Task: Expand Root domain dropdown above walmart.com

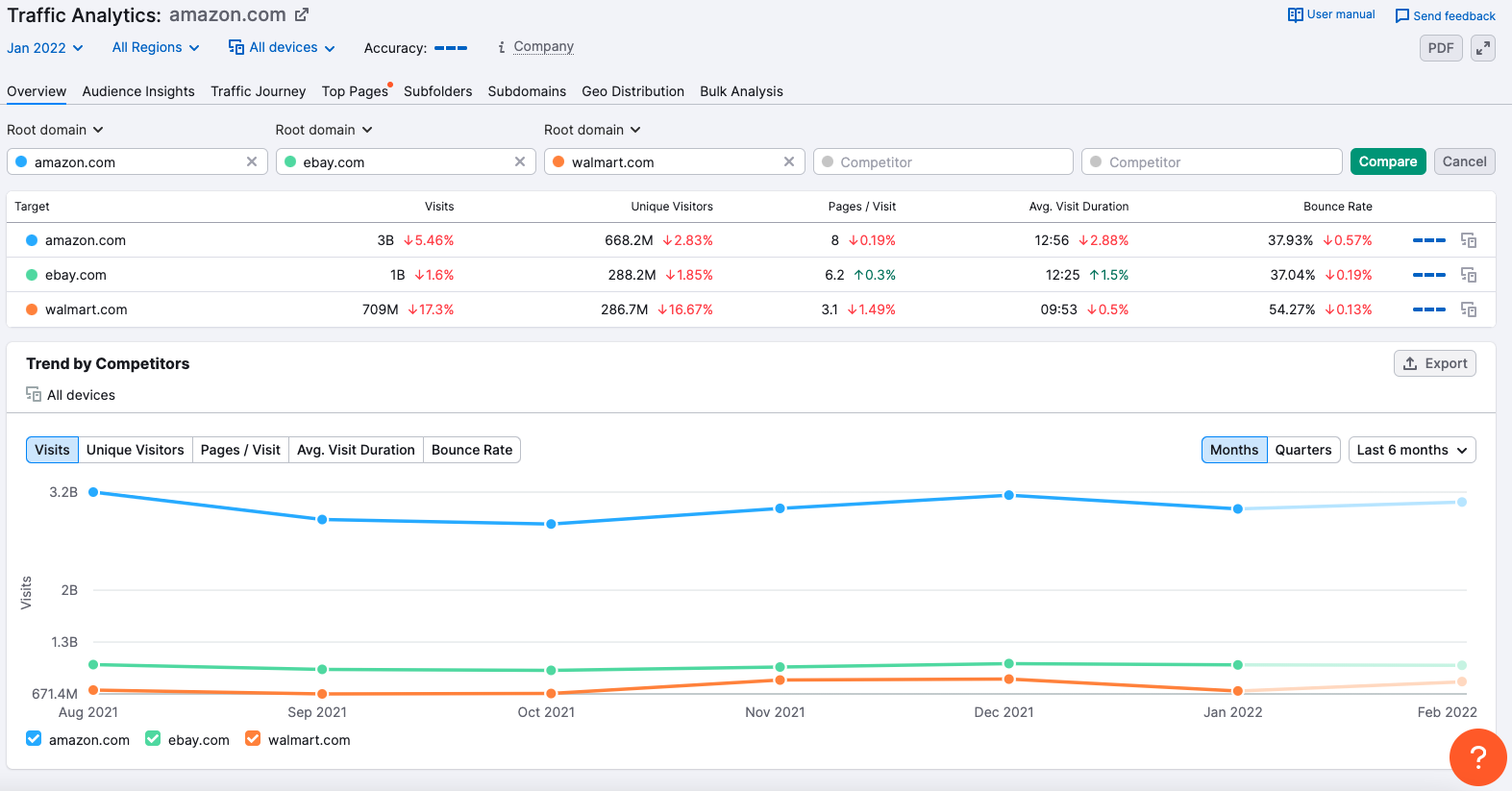Action: click(592, 130)
